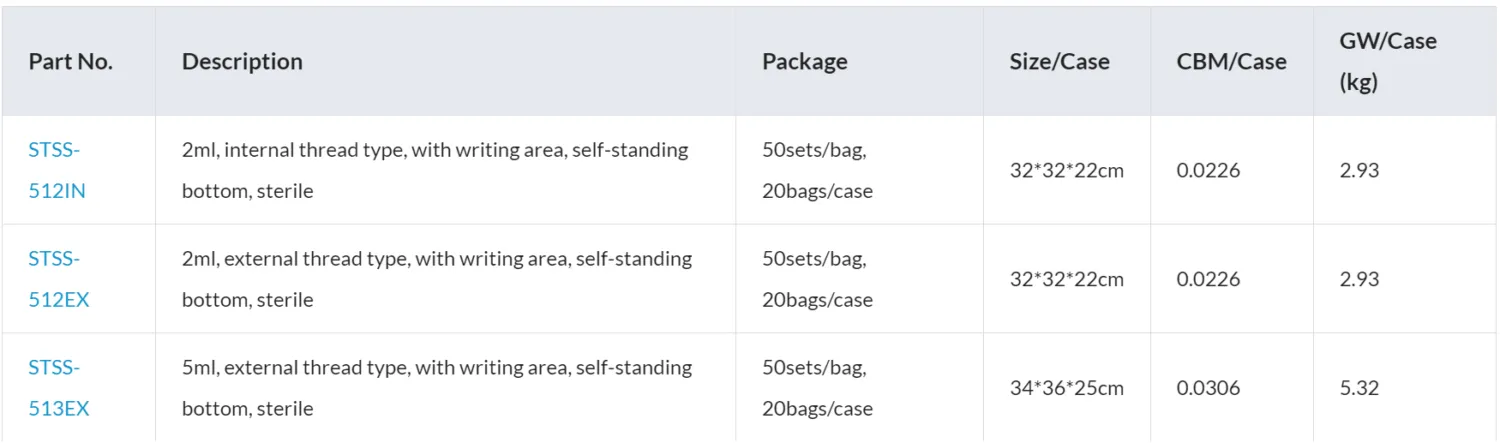Click the 5.32 gross weight value

[1359, 388]
